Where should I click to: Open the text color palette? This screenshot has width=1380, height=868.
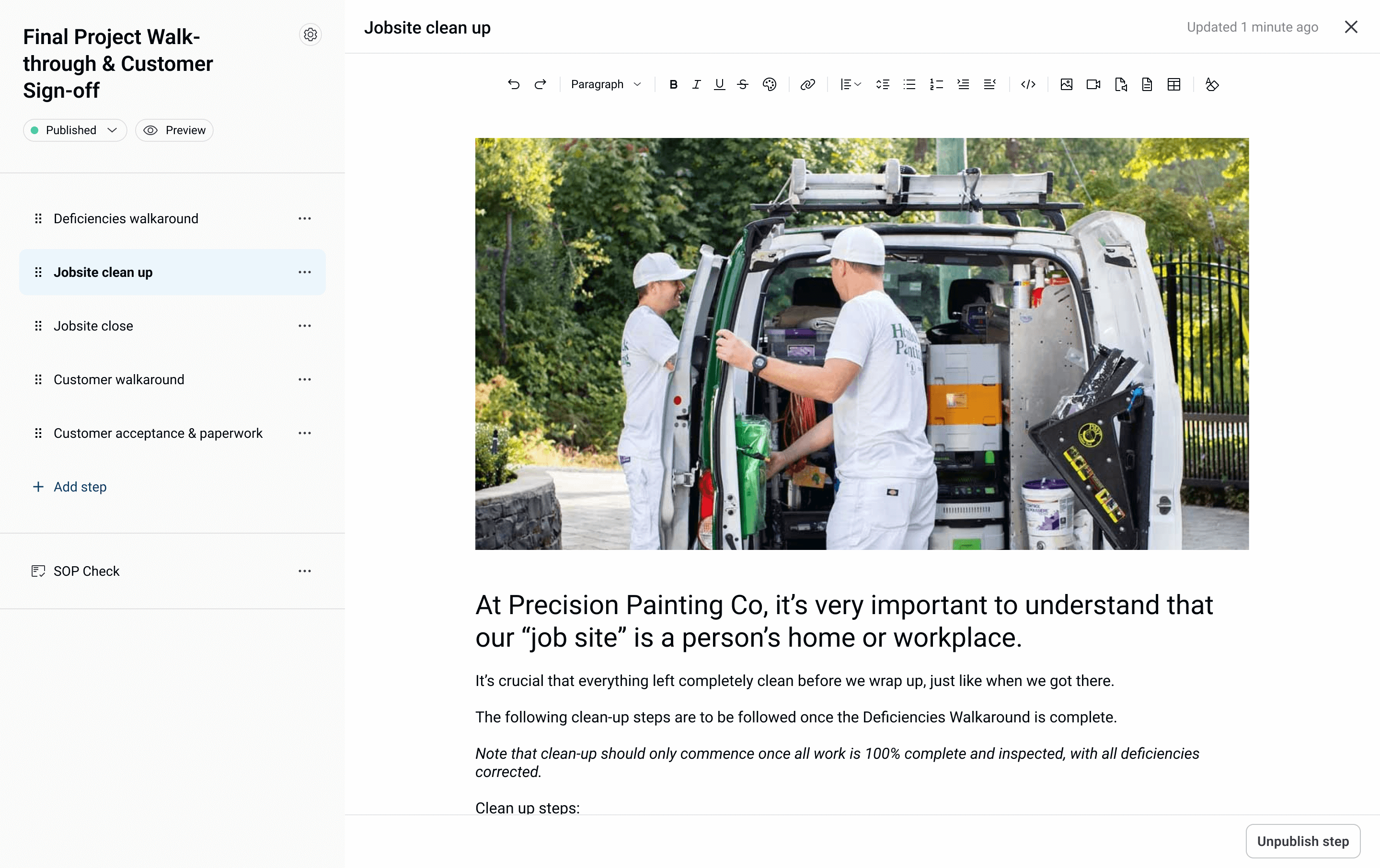[769, 85]
